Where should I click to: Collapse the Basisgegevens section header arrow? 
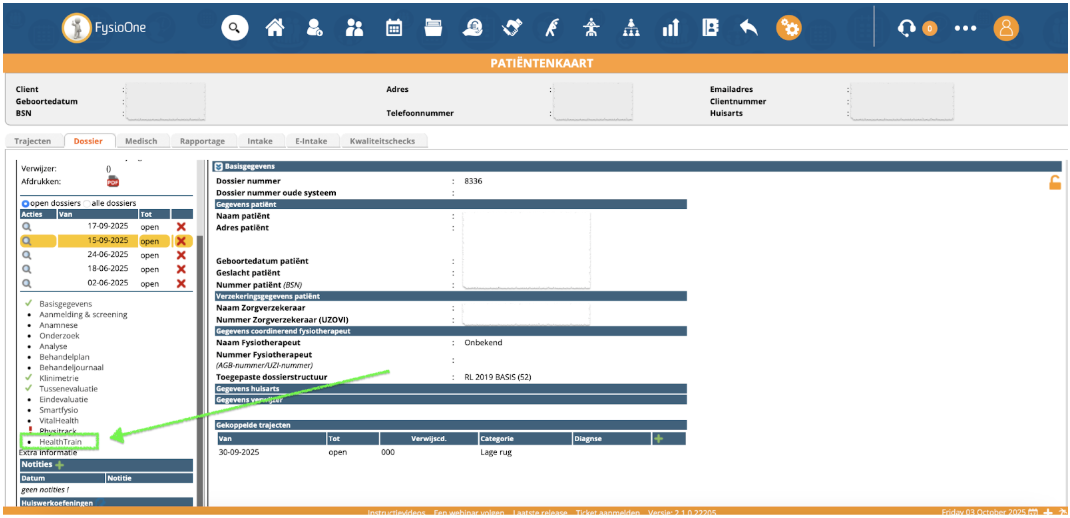coord(219,166)
